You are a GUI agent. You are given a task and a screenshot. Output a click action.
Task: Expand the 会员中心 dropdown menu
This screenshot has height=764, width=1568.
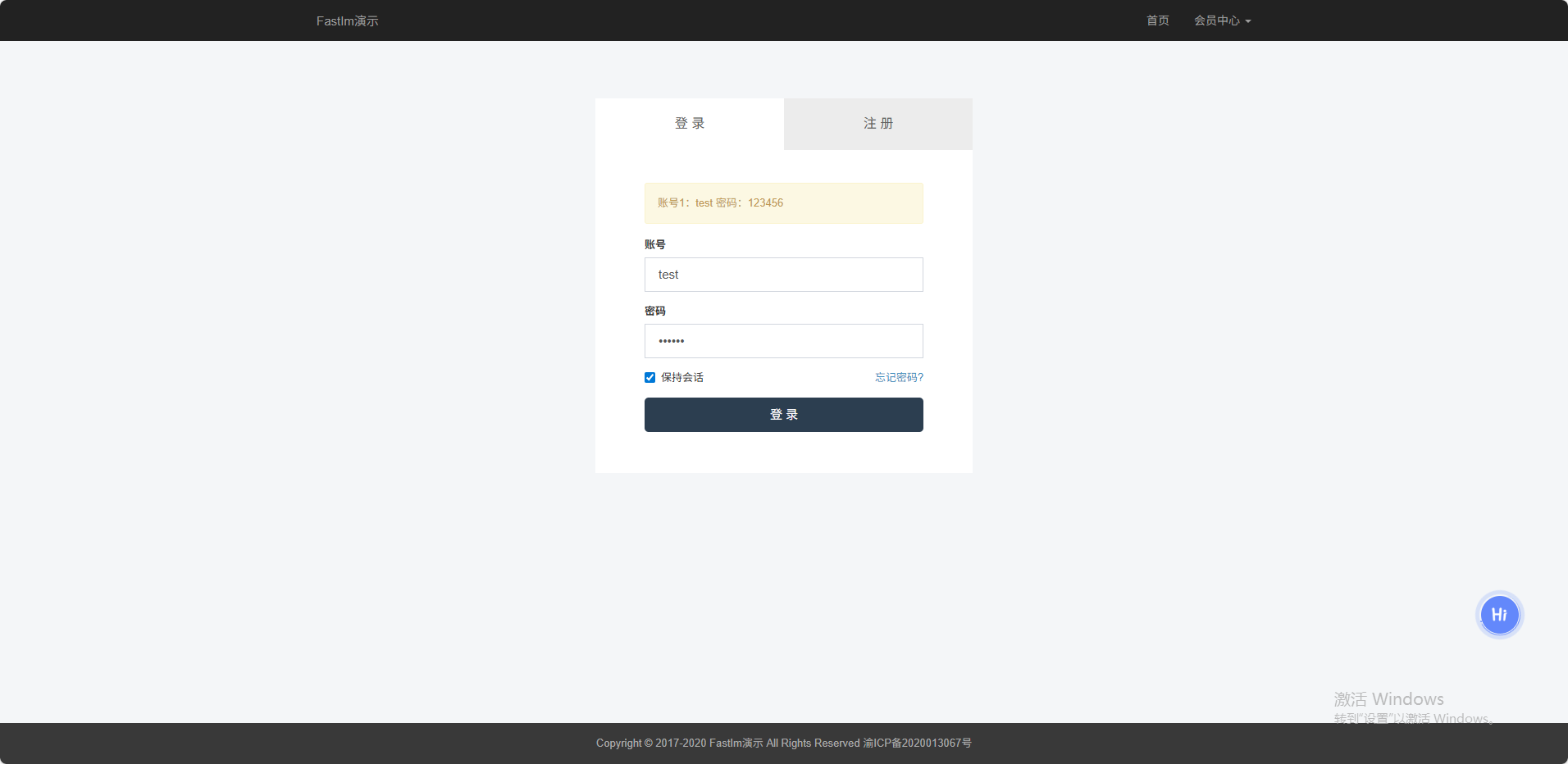click(x=1217, y=20)
